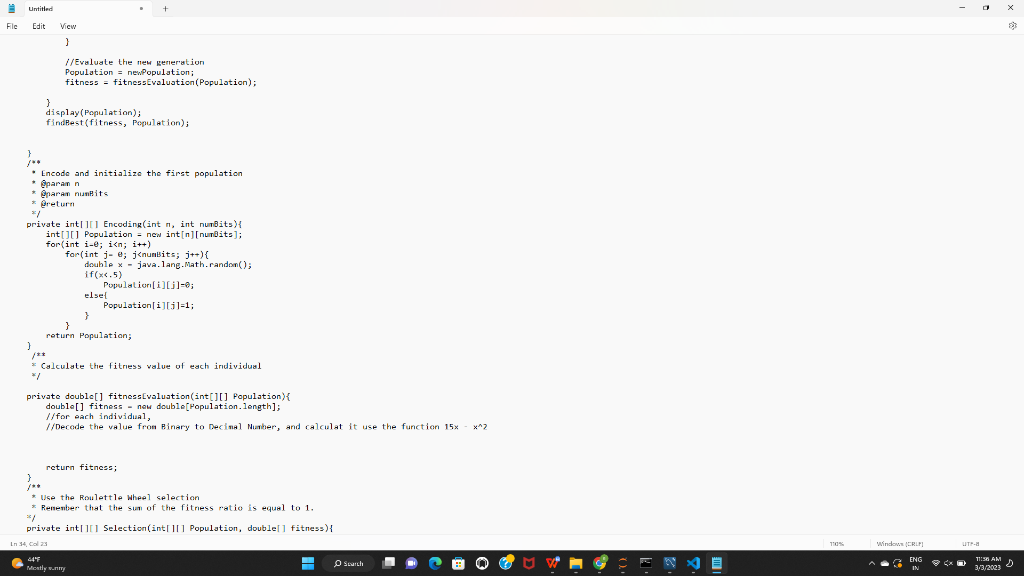Launch Google Chrome from the taskbar

click(x=598, y=563)
